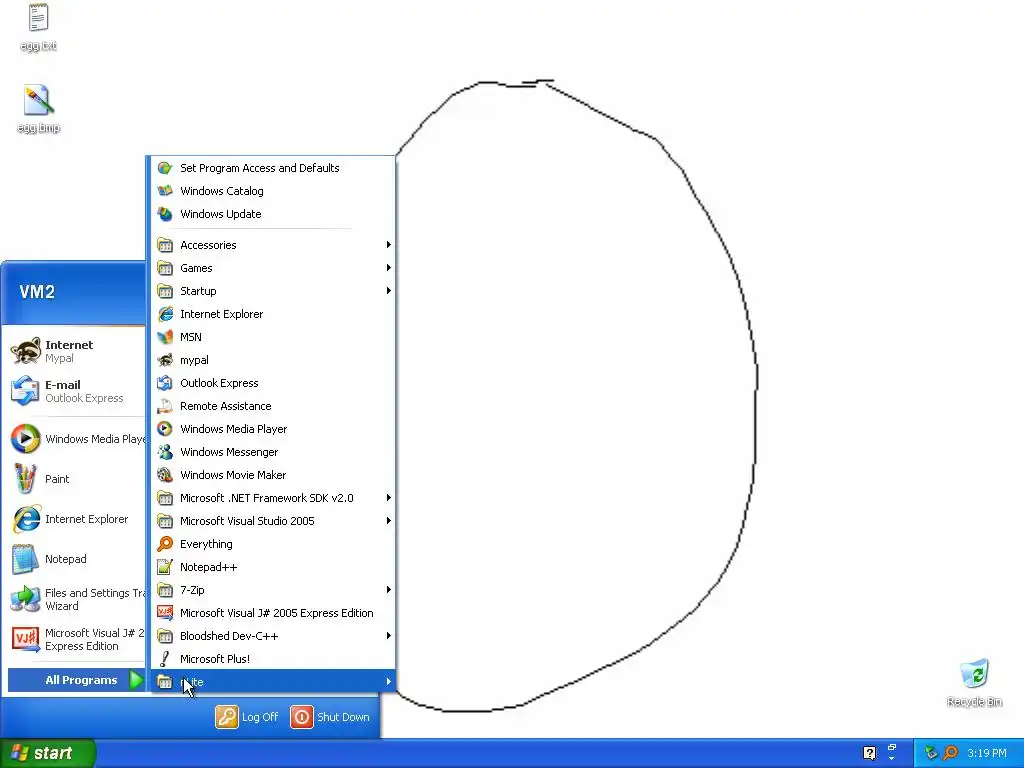Open Windows Movie Maker
The image size is (1024, 768).
click(272, 475)
